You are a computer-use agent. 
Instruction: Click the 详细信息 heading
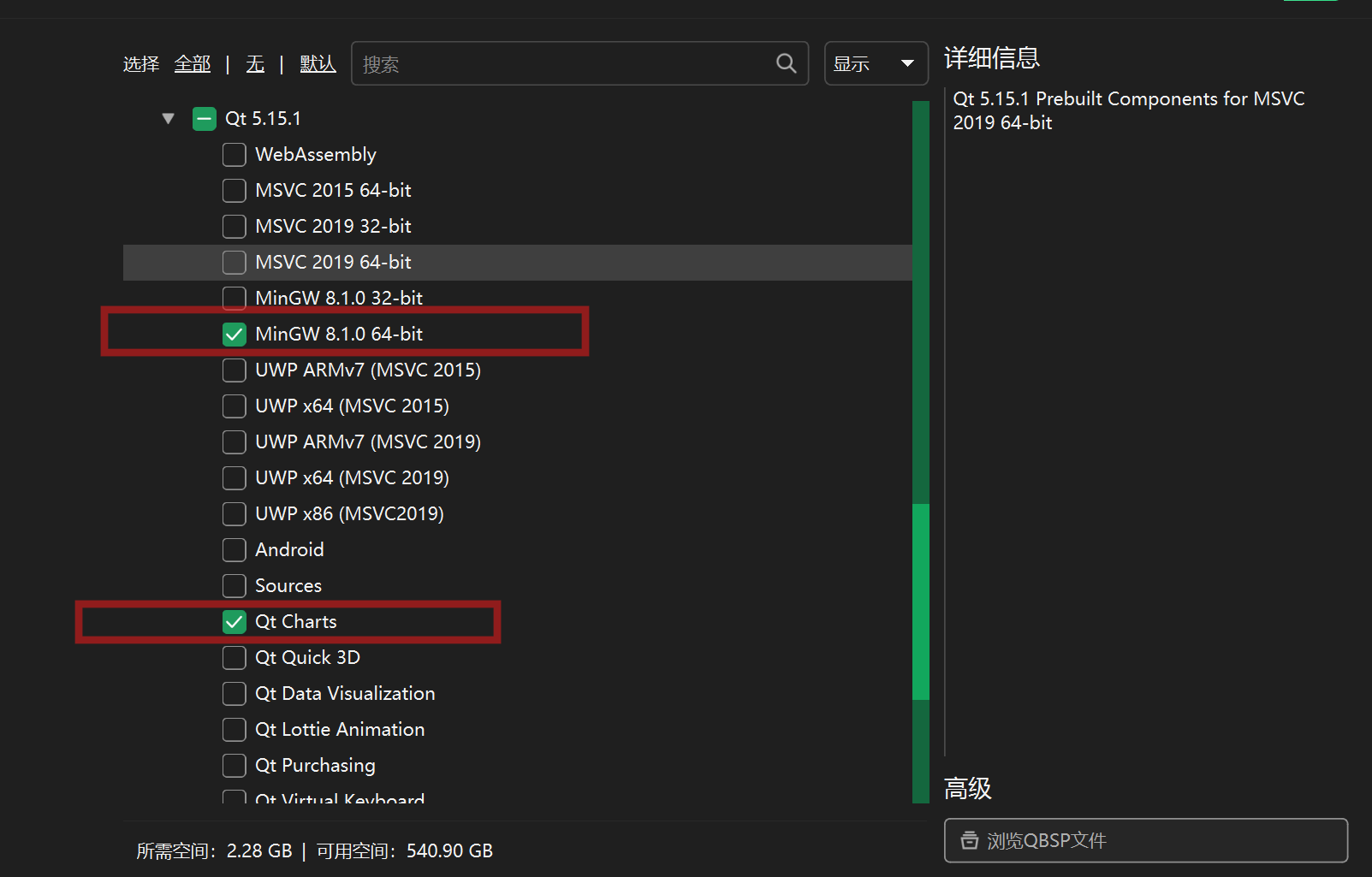point(992,58)
